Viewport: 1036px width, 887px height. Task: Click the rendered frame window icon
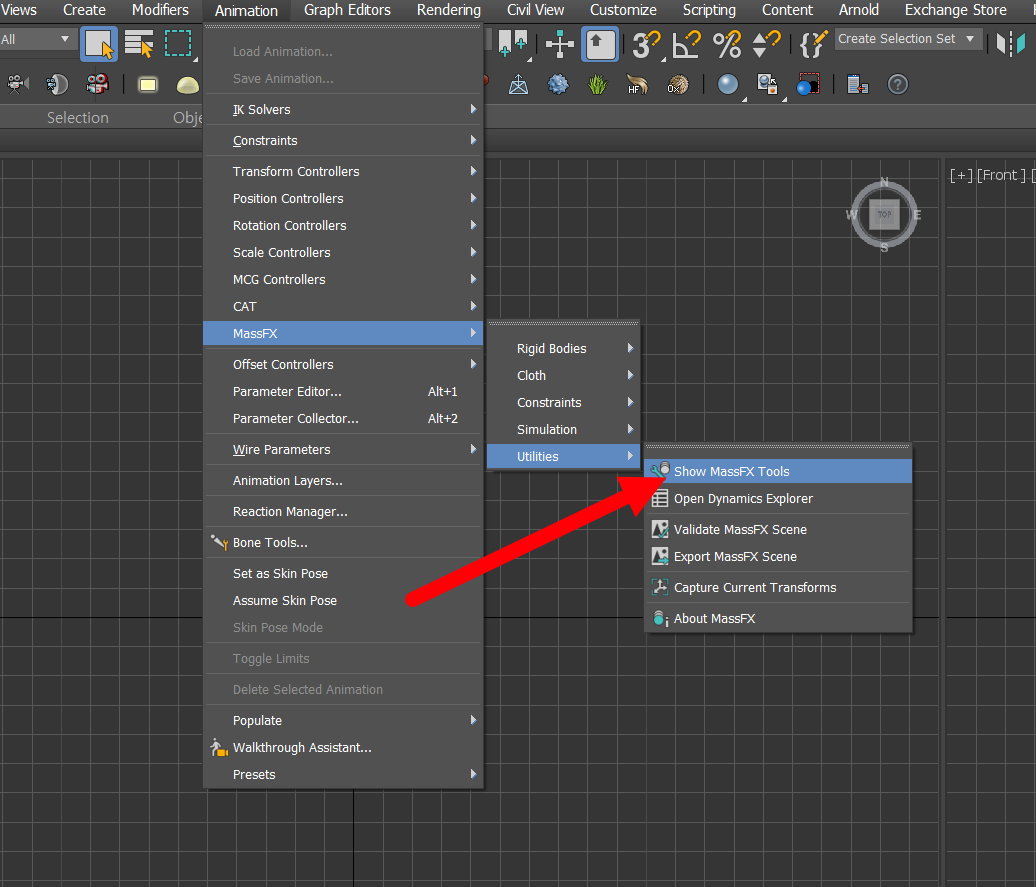point(808,85)
